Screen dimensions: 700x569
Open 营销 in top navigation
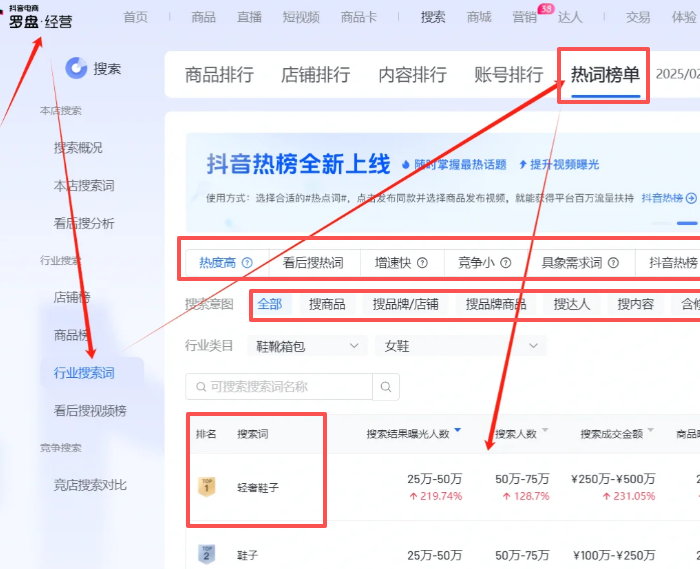525,17
